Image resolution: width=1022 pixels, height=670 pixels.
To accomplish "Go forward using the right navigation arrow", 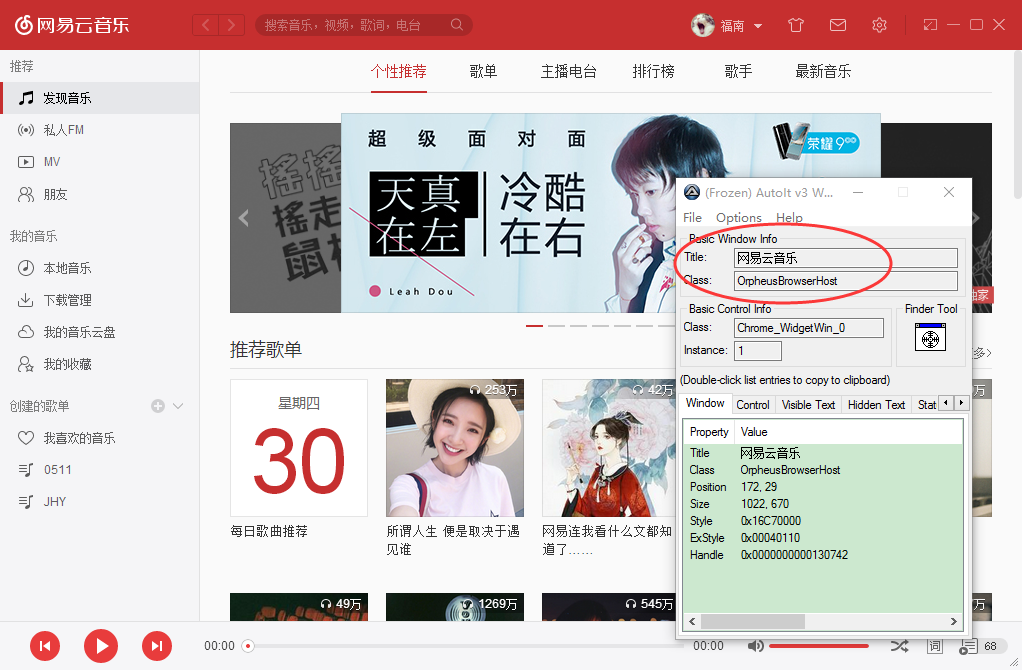I will click(231, 25).
